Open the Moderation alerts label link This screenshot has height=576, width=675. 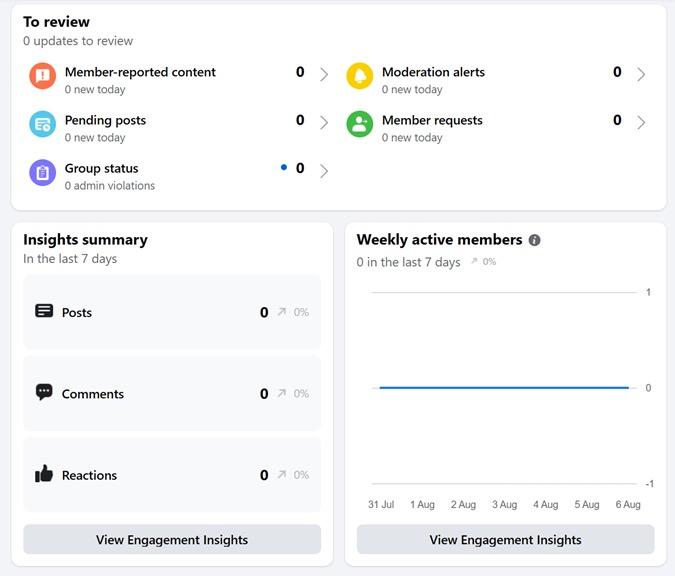click(x=433, y=72)
